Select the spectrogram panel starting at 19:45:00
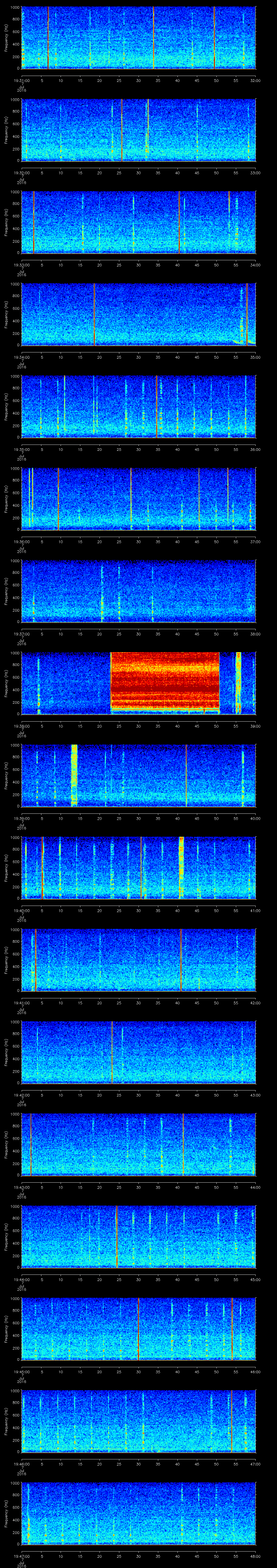The width and height of the screenshot is (277, 1568). 138,1329
